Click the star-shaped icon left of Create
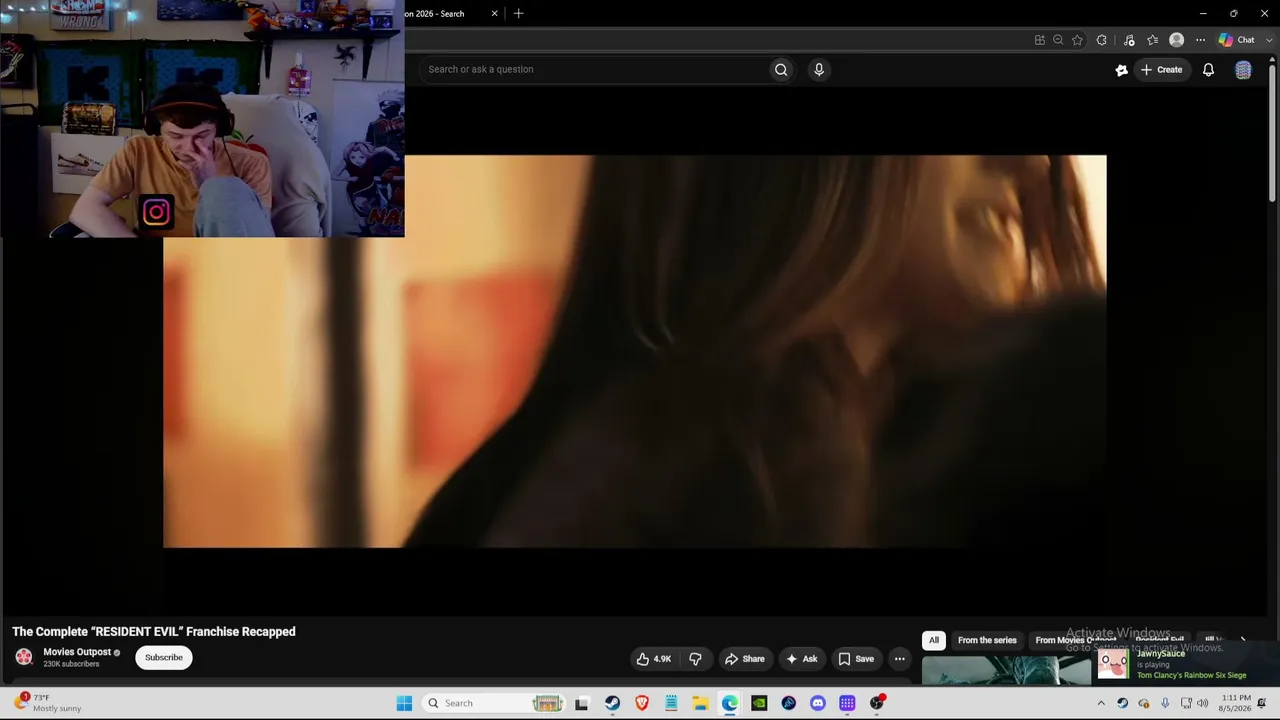 [x=1121, y=70]
